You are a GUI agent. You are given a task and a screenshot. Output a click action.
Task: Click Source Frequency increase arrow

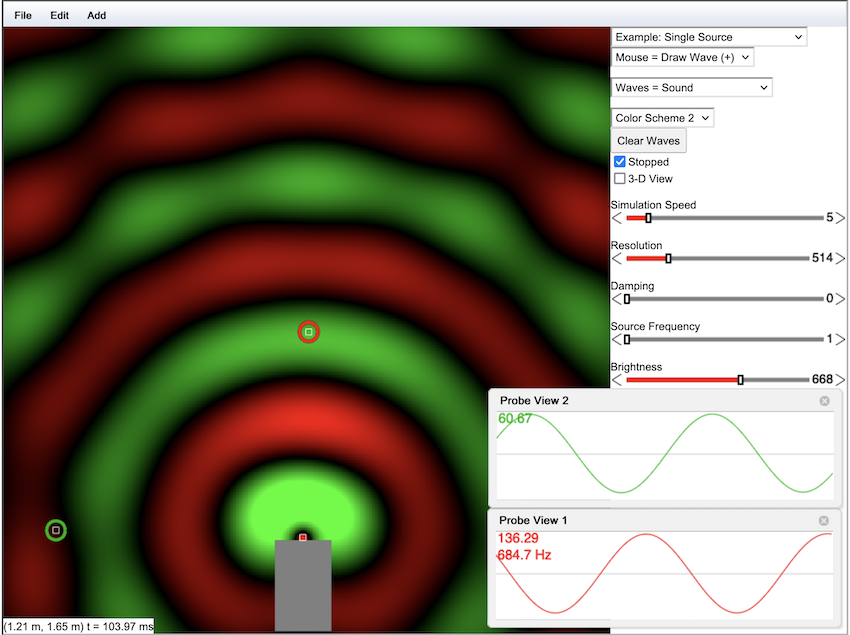[x=840, y=339]
